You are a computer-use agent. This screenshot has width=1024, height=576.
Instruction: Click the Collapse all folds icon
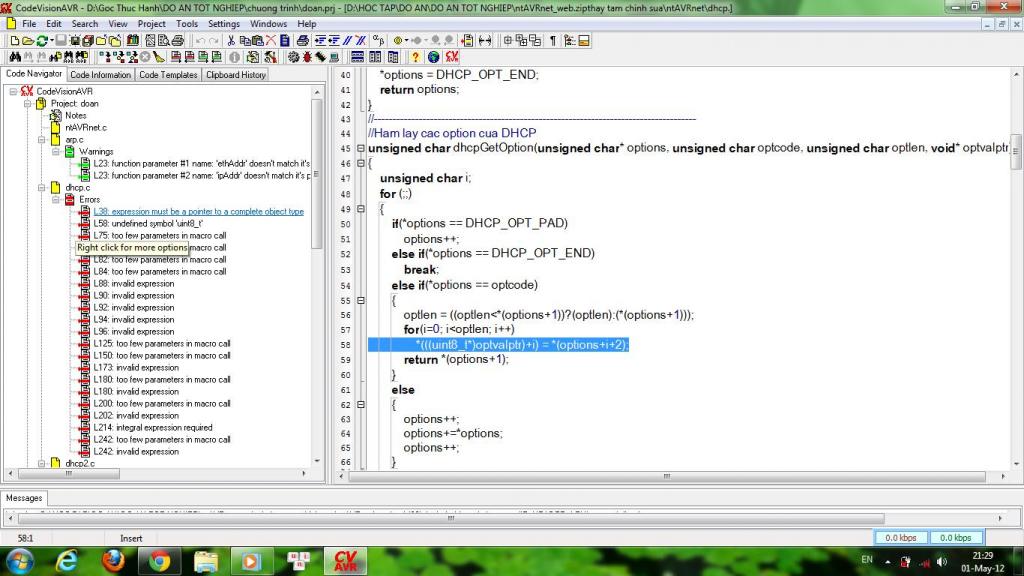point(535,40)
